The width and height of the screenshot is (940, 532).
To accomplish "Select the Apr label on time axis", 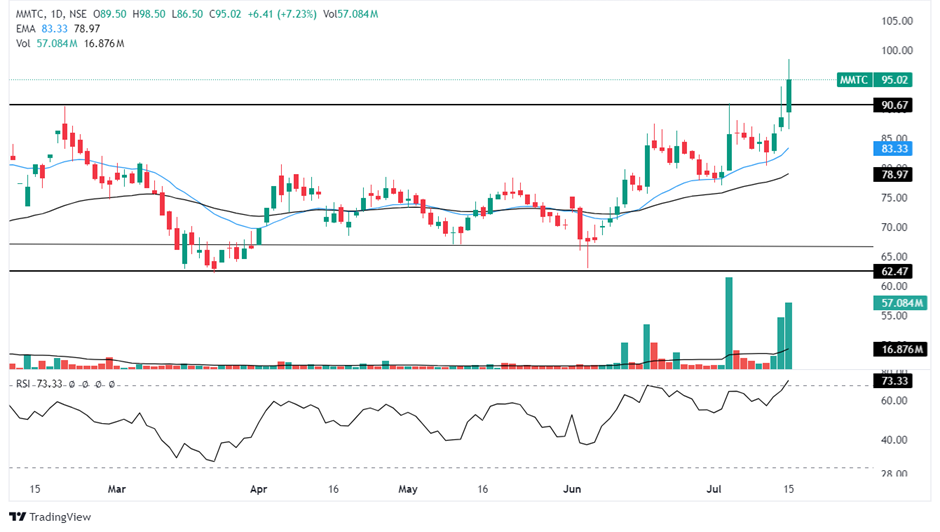I will (259, 490).
